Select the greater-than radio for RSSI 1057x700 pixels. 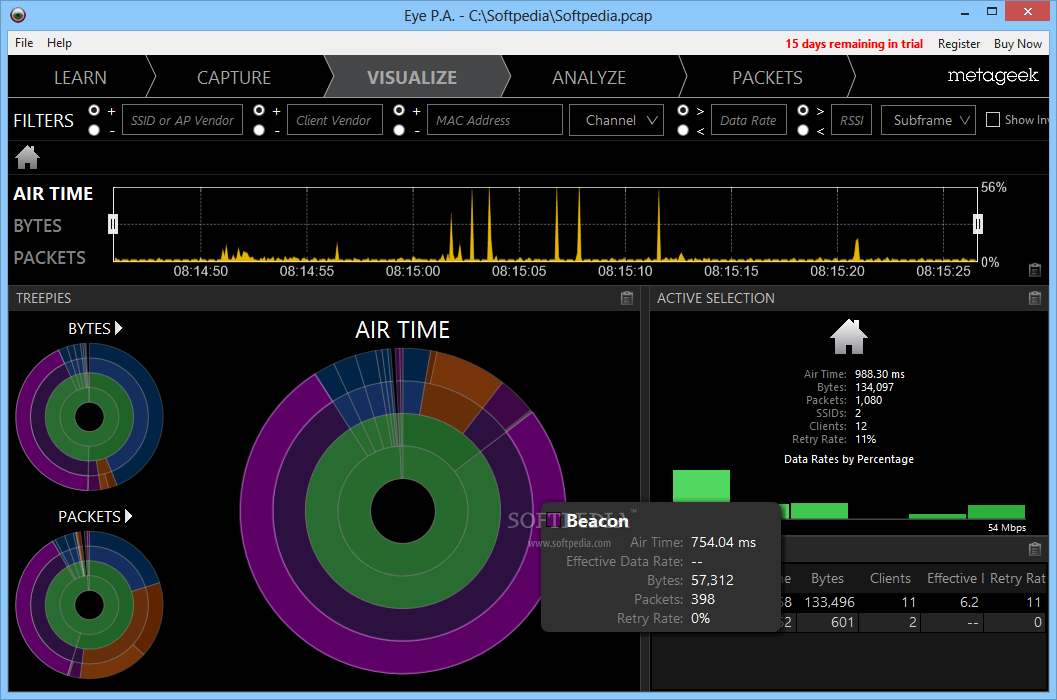[803, 110]
